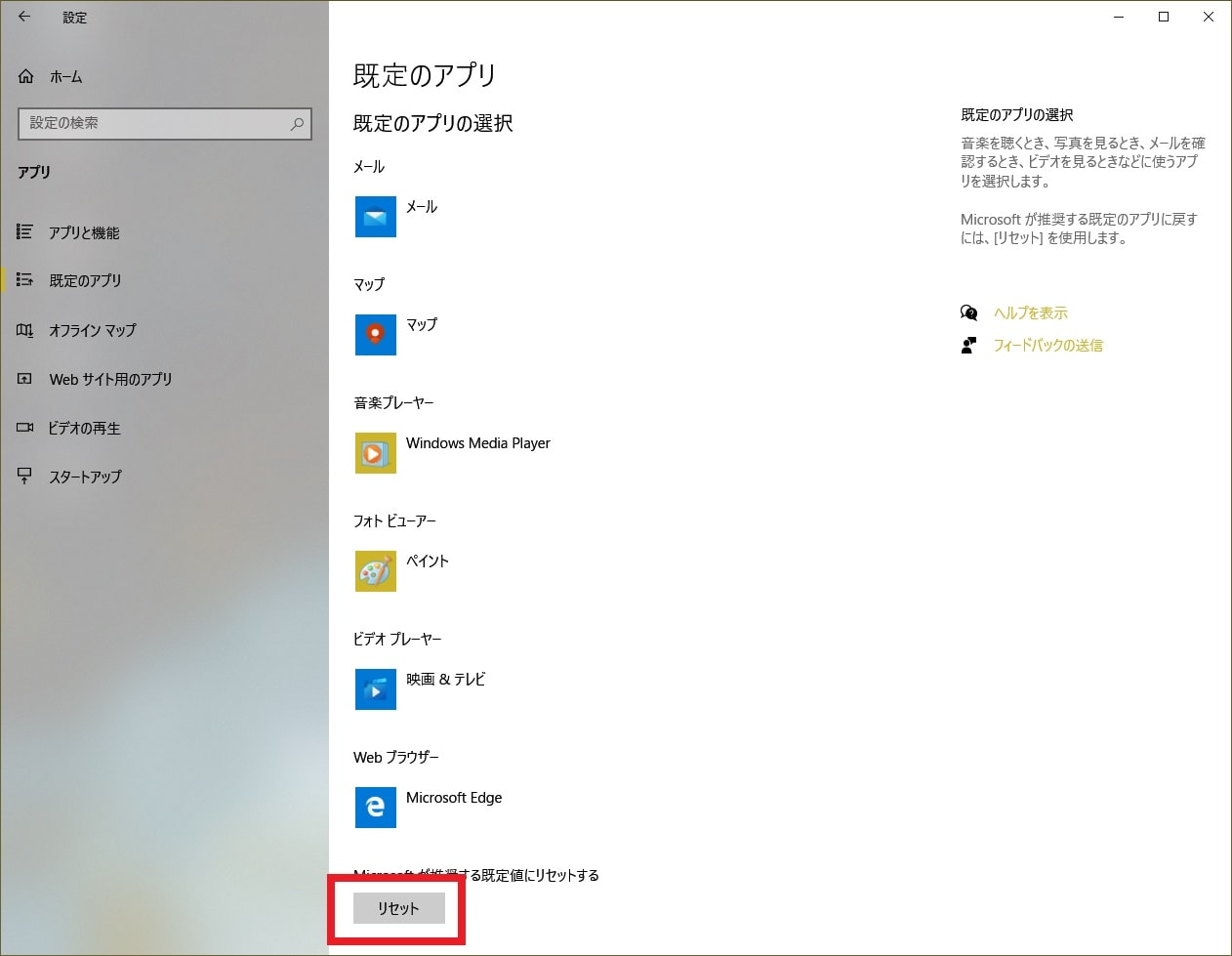
Task: Click the Web ブラウザー label
Action: 396,758
